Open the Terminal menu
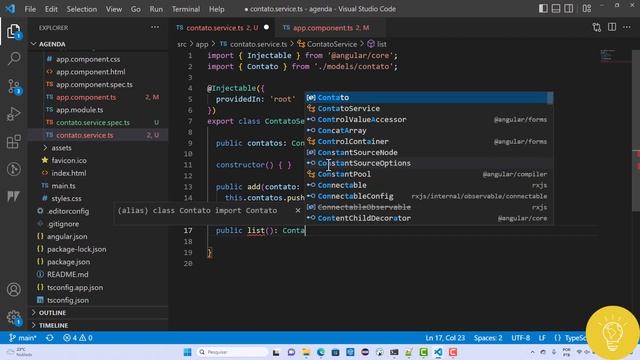Viewport: 640px width, 360px height. point(186,9)
